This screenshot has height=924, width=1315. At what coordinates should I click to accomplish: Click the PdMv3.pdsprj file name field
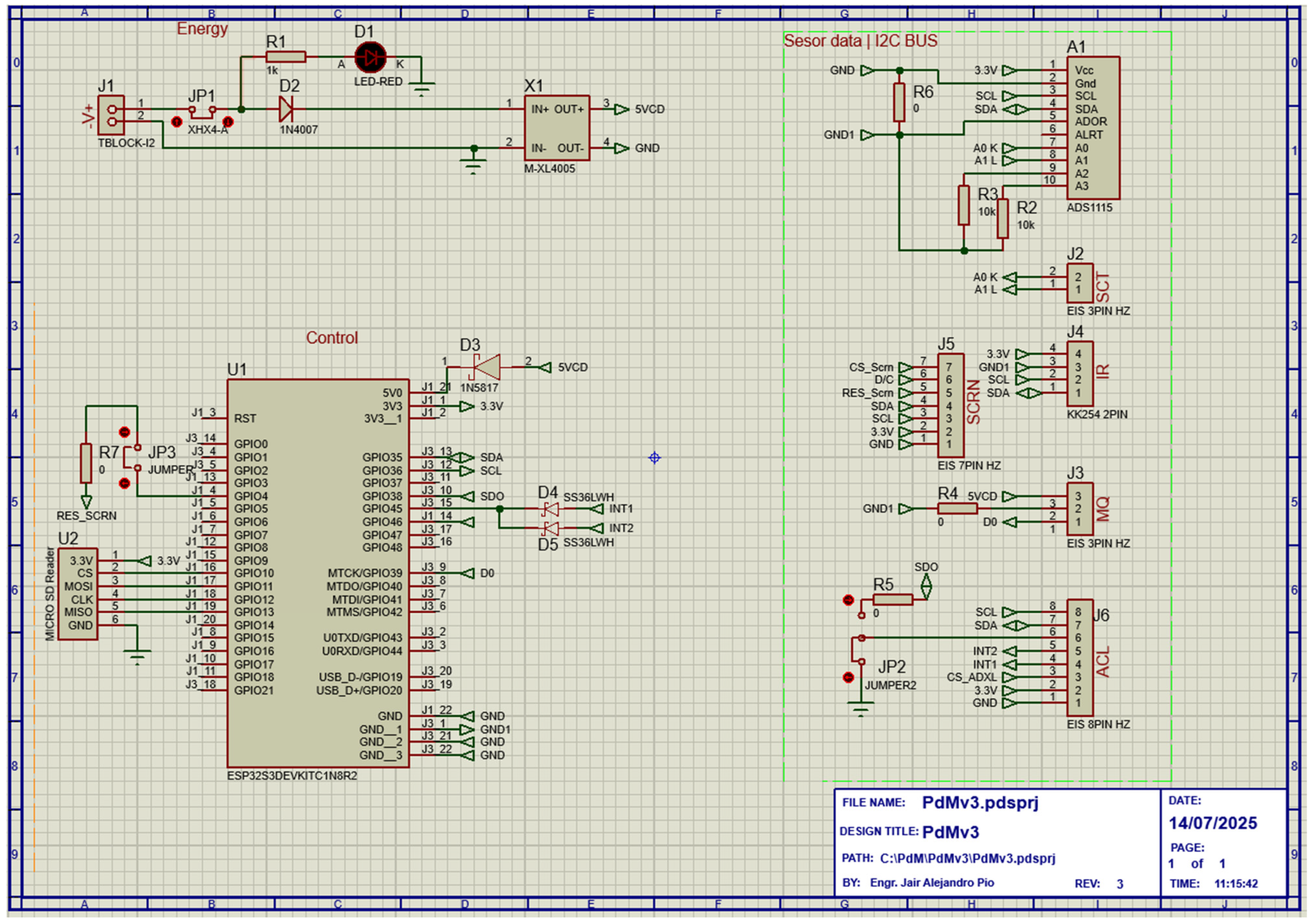click(x=980, y=803)
